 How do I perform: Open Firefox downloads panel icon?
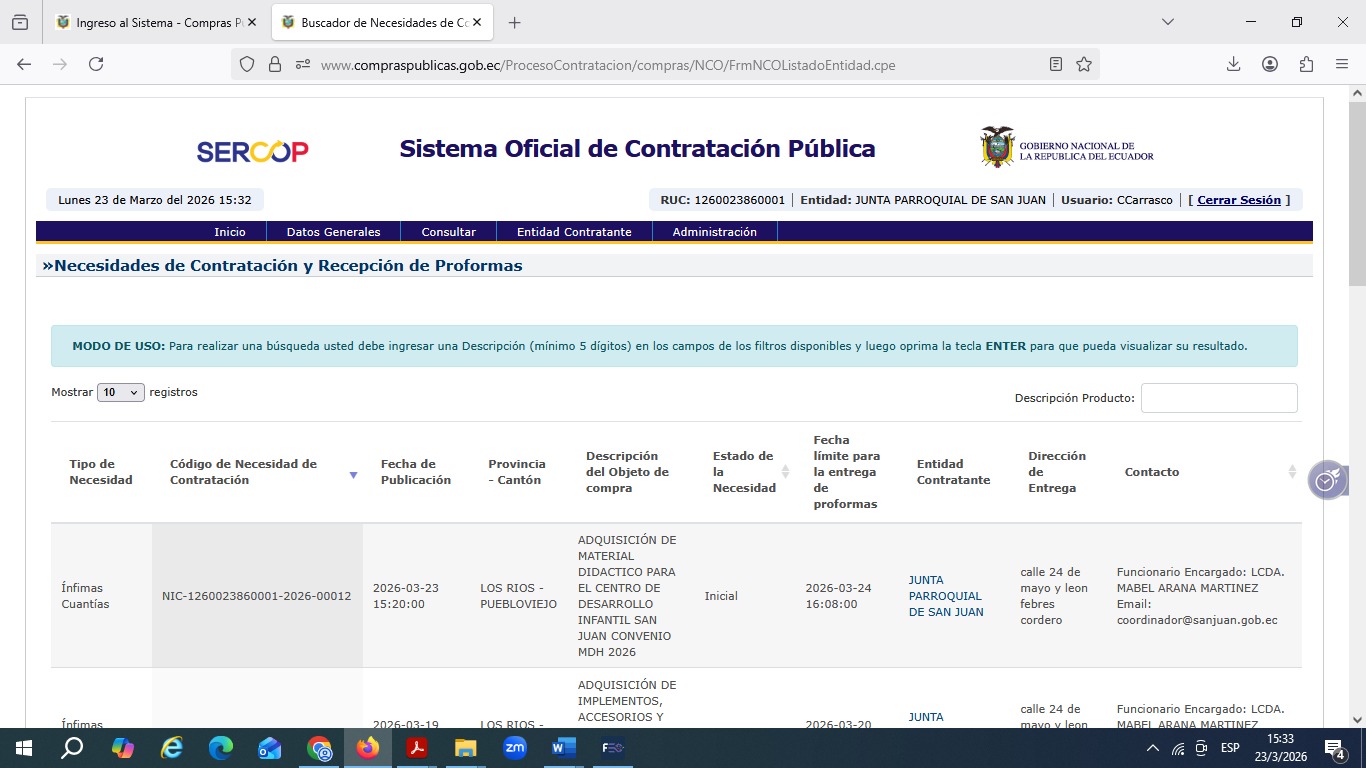[x=1234, y=64]
